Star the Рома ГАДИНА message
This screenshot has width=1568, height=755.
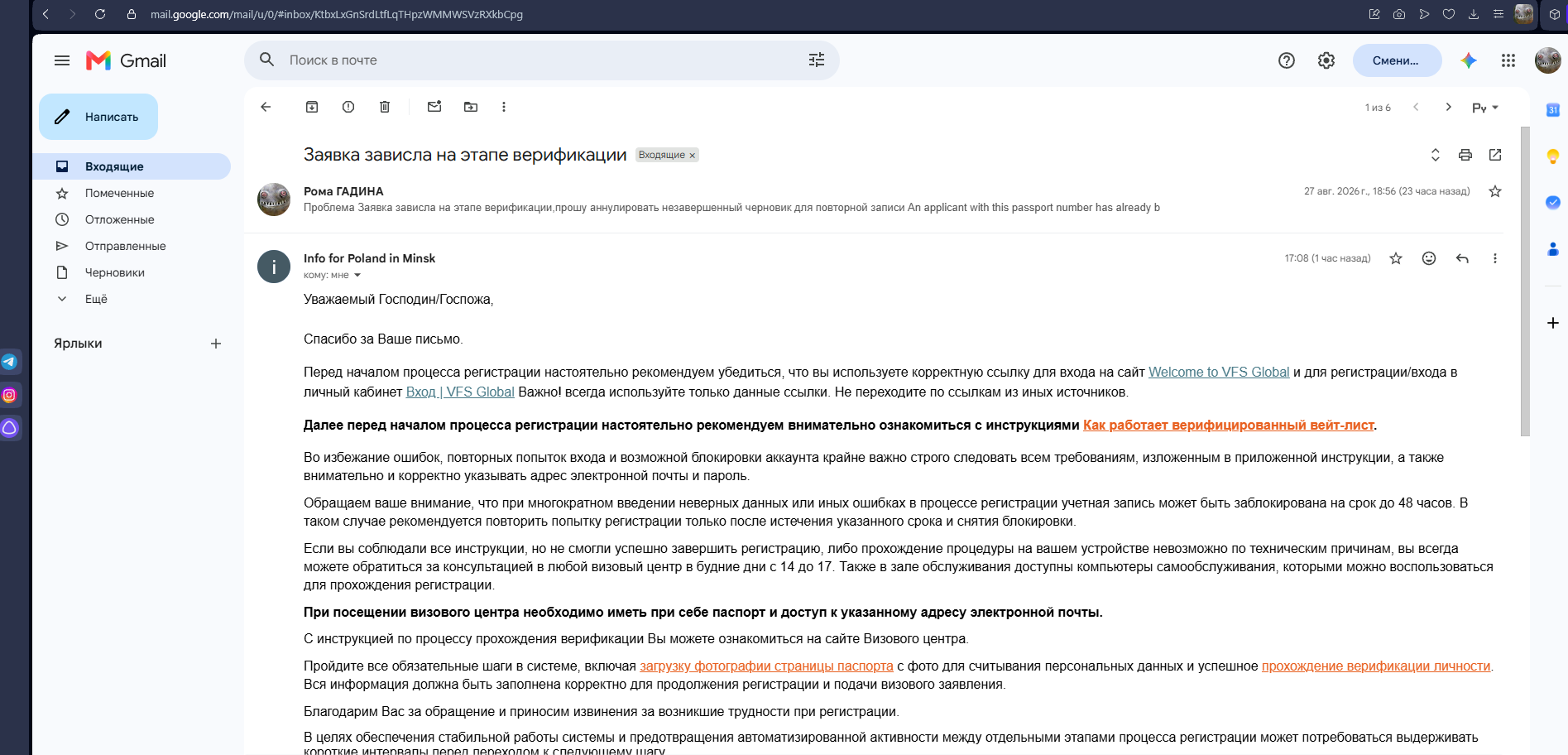(x=1495, y=191)
